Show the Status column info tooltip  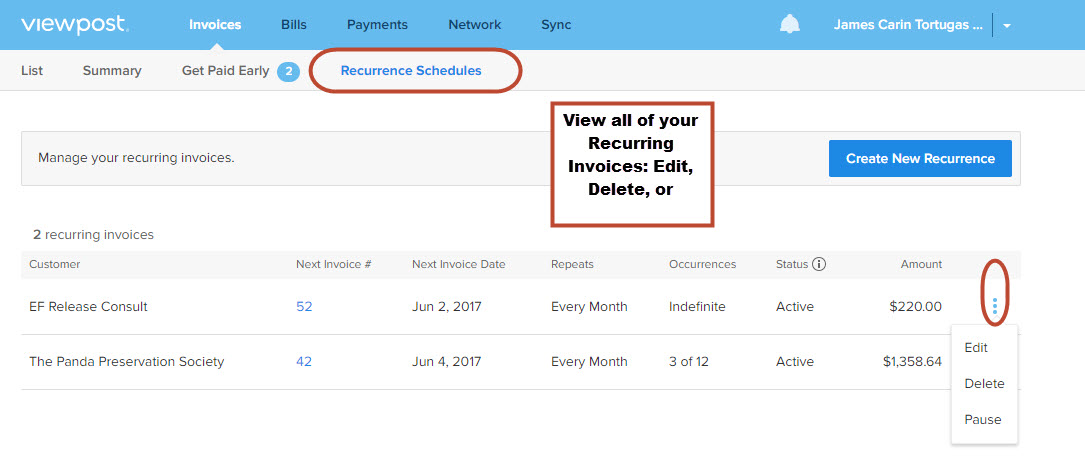pos(819,264)
